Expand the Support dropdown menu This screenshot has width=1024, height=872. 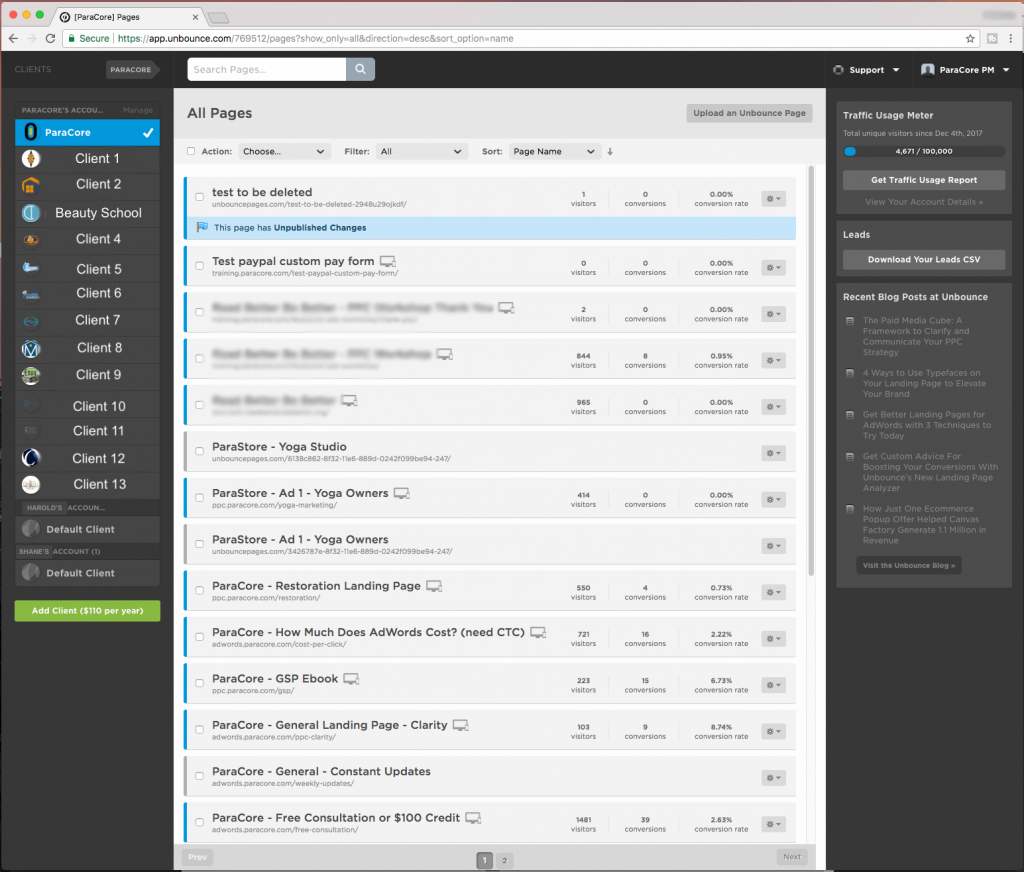867,70
